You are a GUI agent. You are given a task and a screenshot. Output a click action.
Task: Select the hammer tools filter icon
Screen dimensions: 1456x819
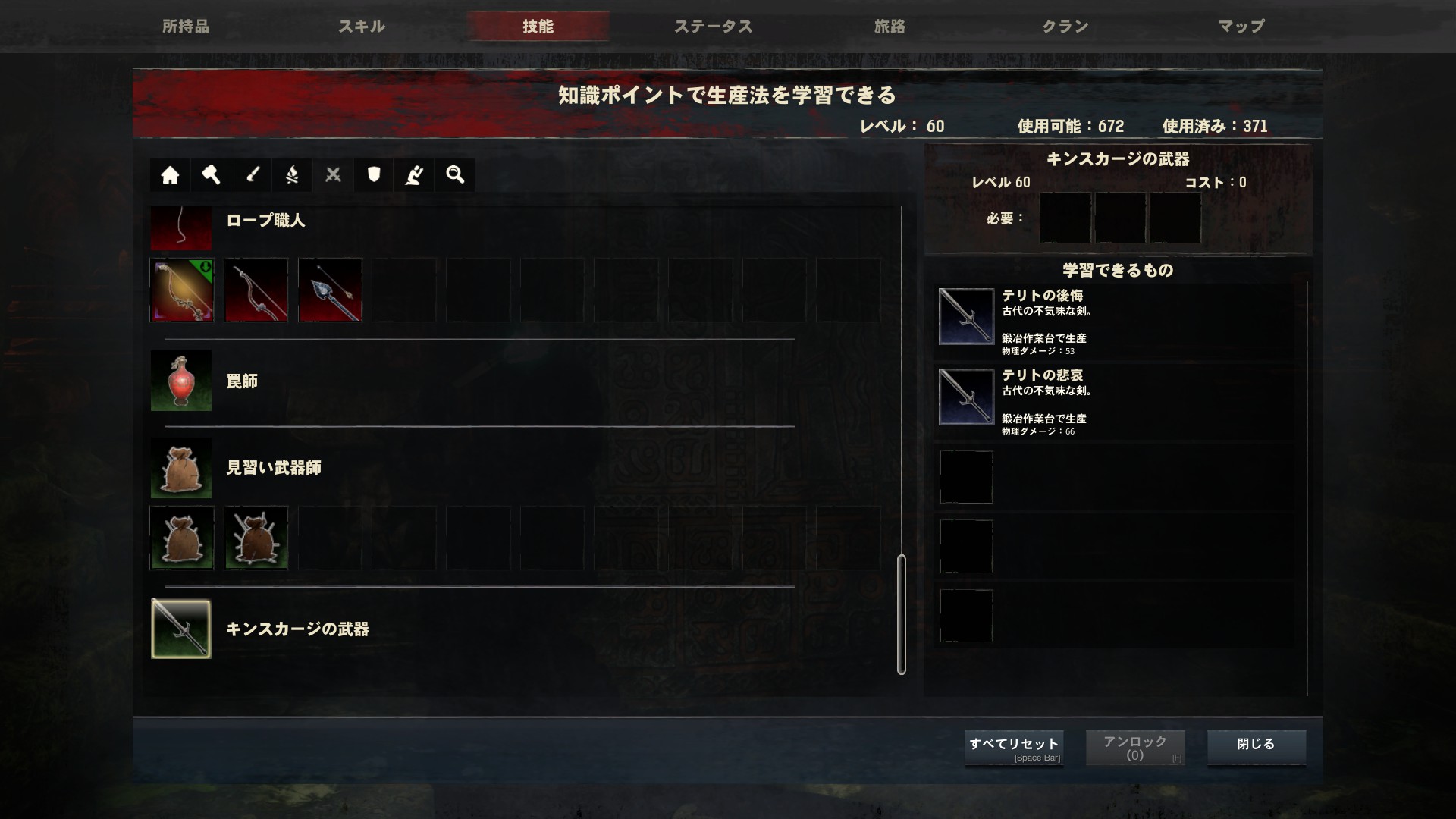(211, 175)
